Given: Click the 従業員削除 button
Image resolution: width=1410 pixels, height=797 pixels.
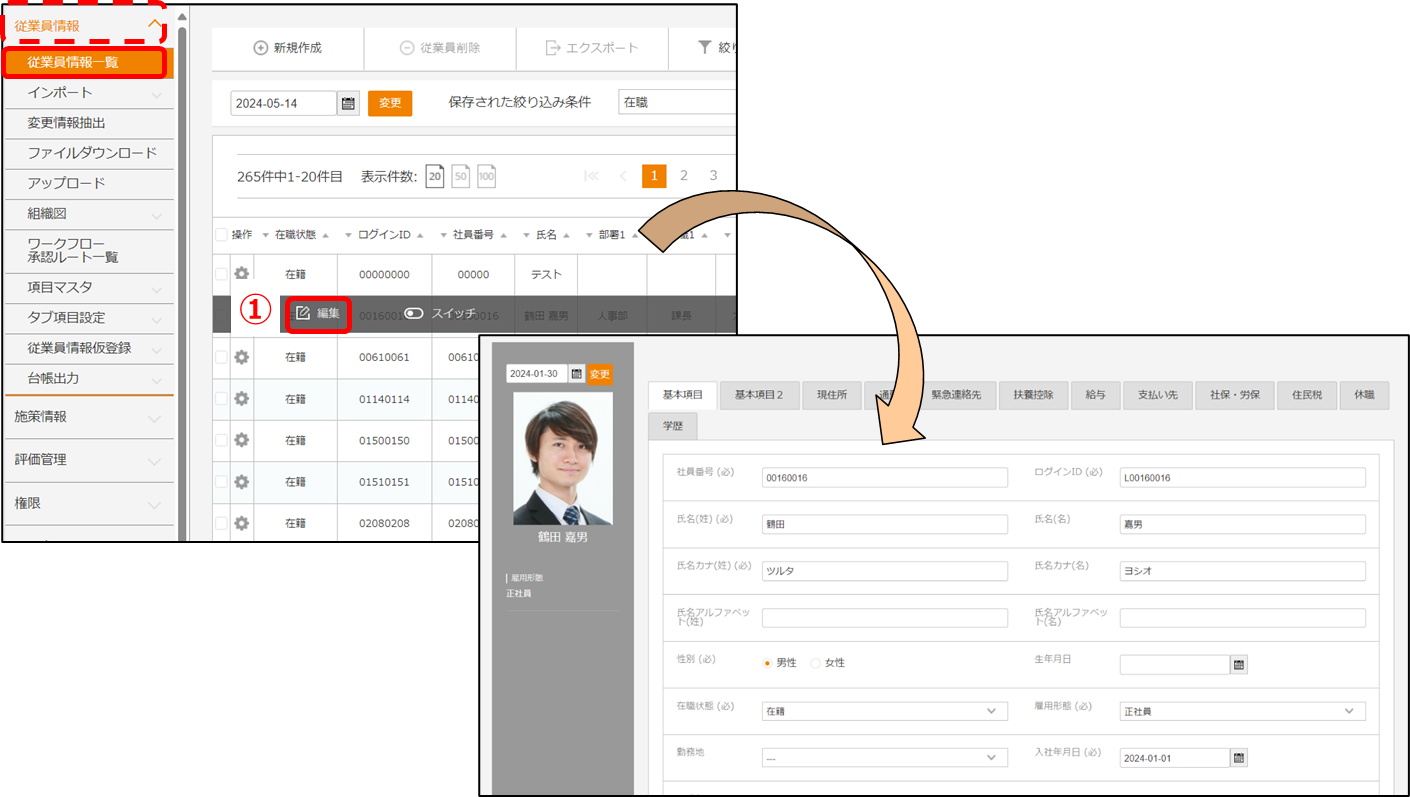Looking at the screenshot, I should [440, 48].
